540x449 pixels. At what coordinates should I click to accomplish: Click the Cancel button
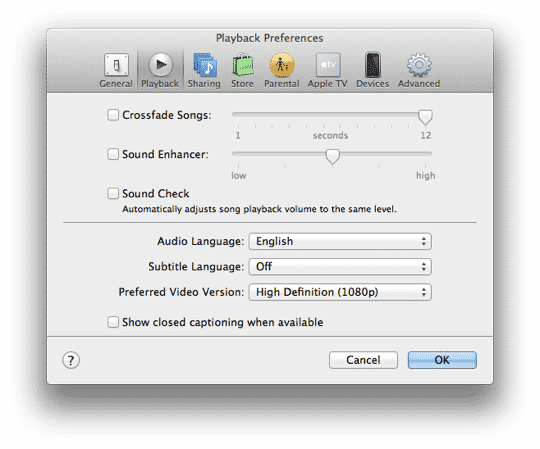pyautogui.click(x=363, y=360)
